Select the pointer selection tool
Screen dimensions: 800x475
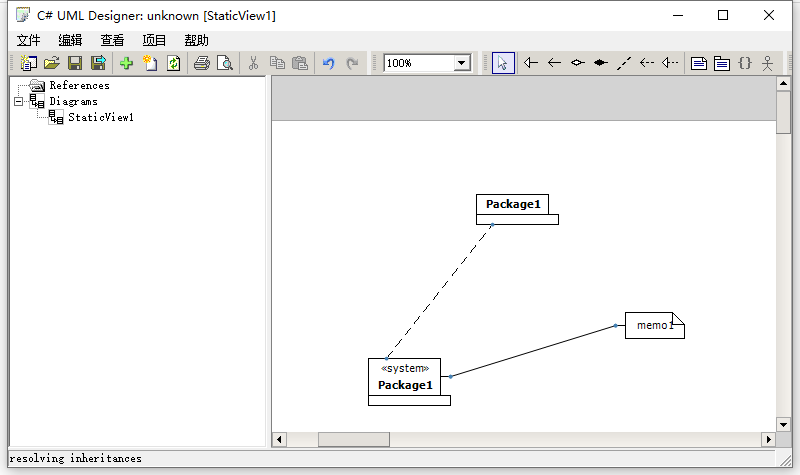pyautogui.click(x=503, y=63)
